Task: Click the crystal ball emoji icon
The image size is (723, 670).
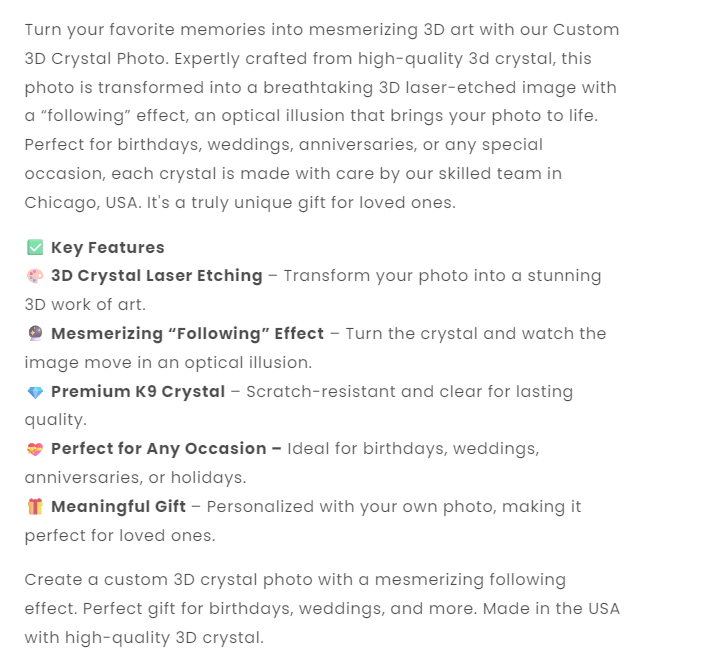Action: (x=35, y=334)
